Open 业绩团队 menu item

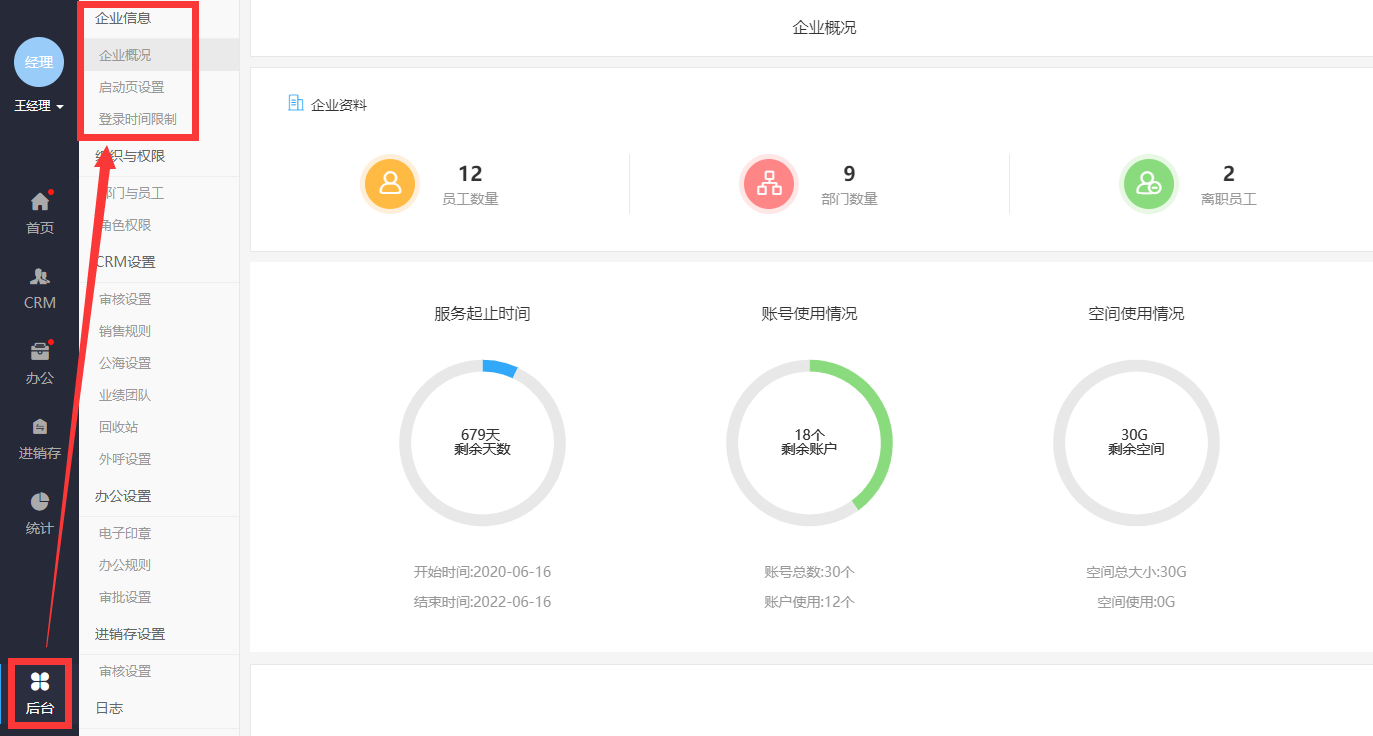[x=125, y=395]
